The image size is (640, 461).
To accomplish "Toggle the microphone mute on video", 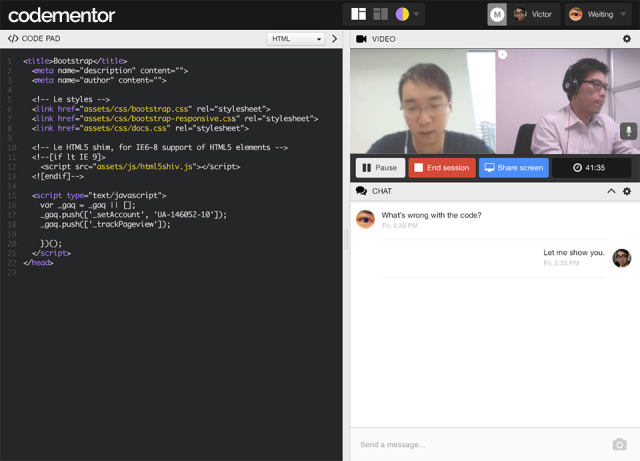I will pyautogui.click(x=628, y=131).
